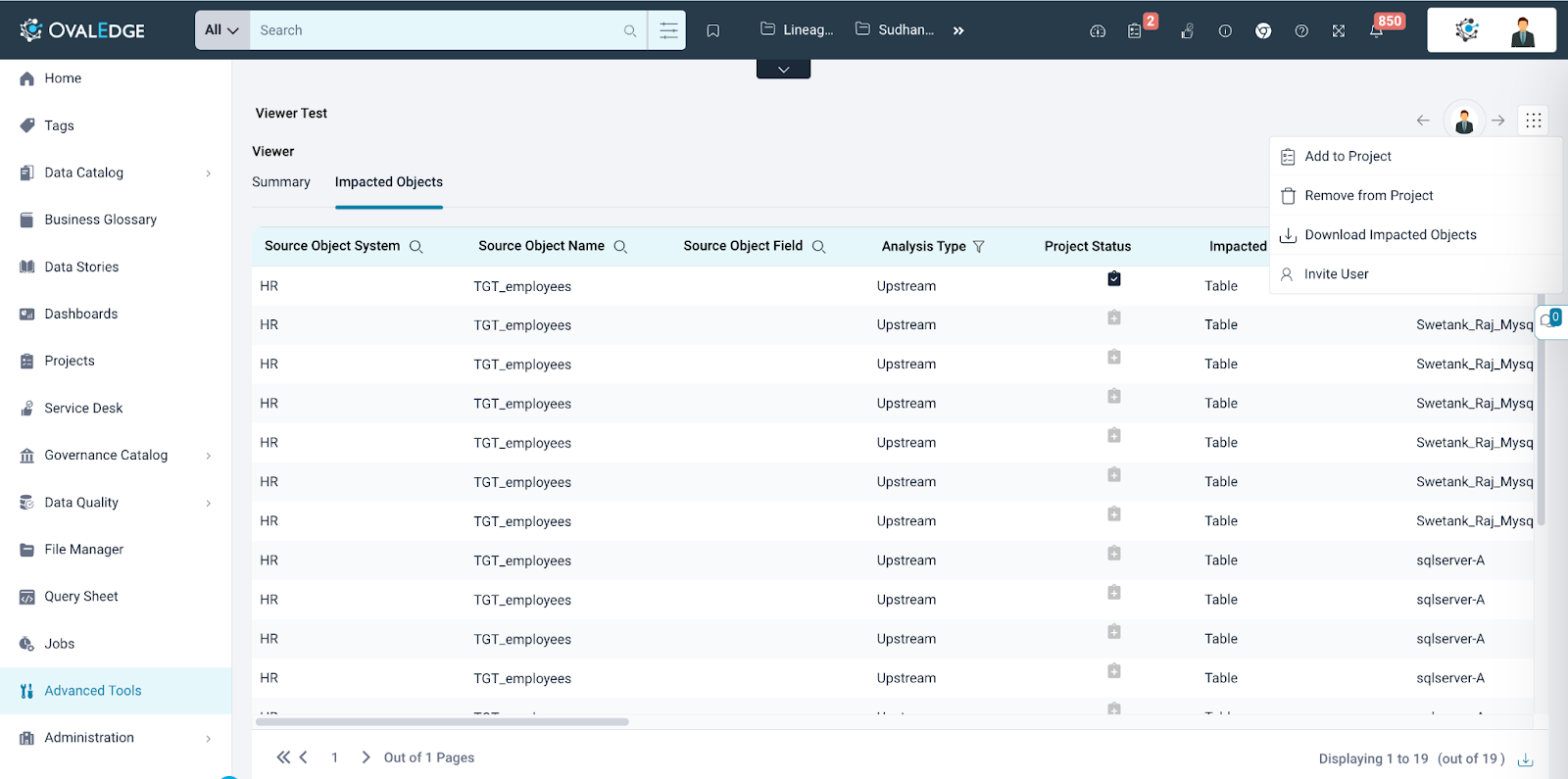
Task: Go to Home in sidebar
Action: (63, 78)
